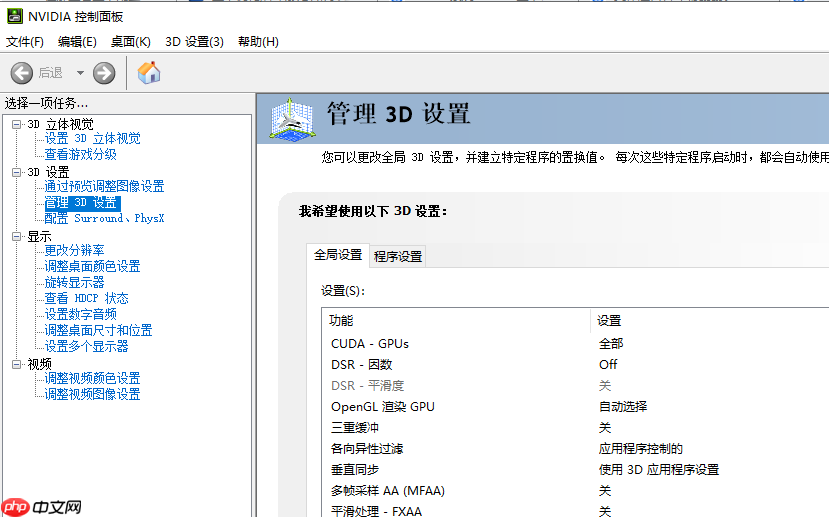
Task: Open 通过预览调整图像设置 link
Action: pos(104,186)
